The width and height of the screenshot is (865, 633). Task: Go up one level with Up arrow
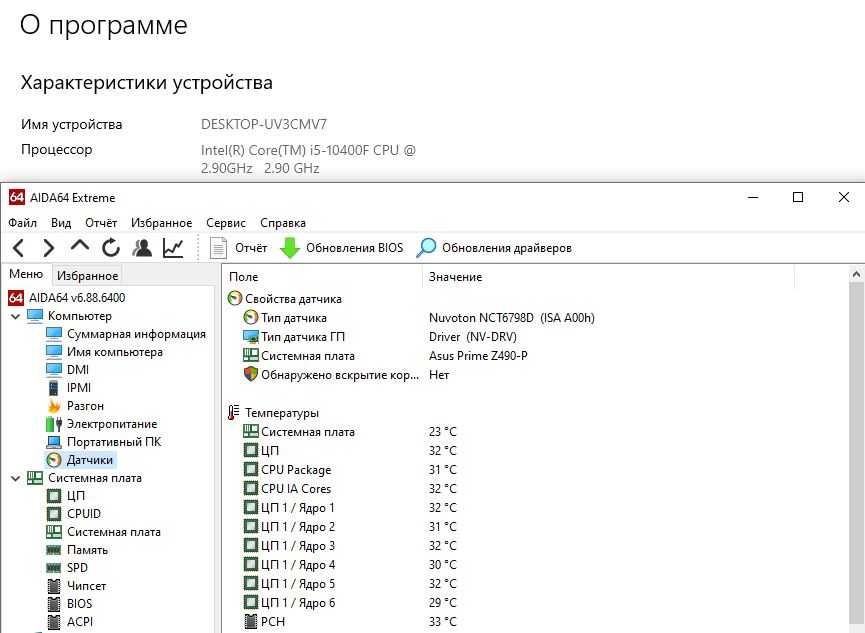tap(80, 246)
